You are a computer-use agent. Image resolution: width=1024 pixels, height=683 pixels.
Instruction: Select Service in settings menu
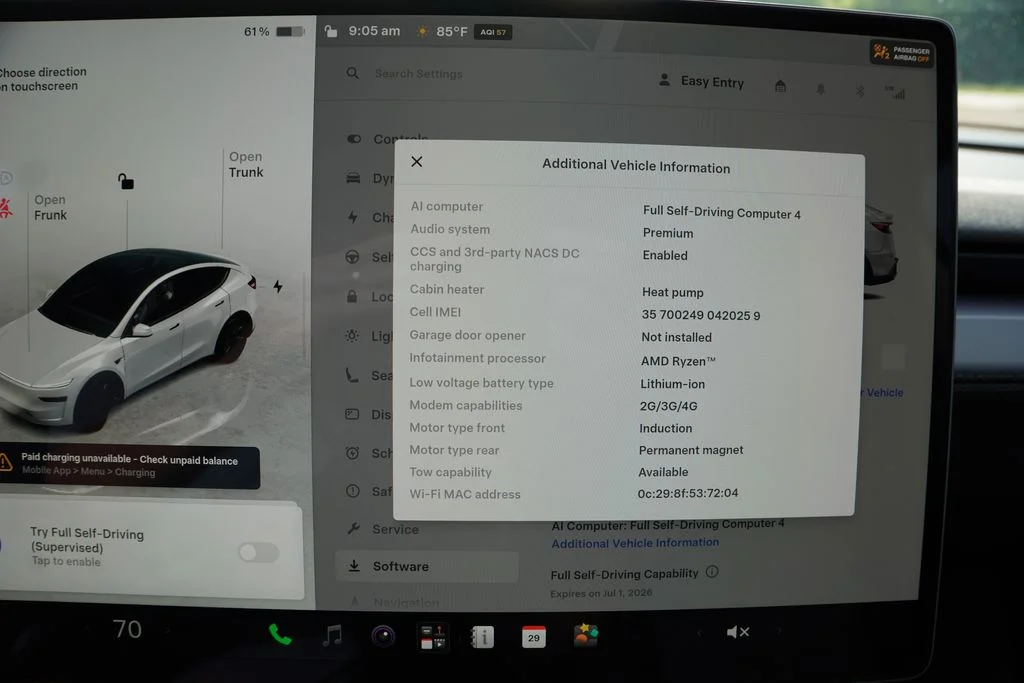click(x=383, y=529)
